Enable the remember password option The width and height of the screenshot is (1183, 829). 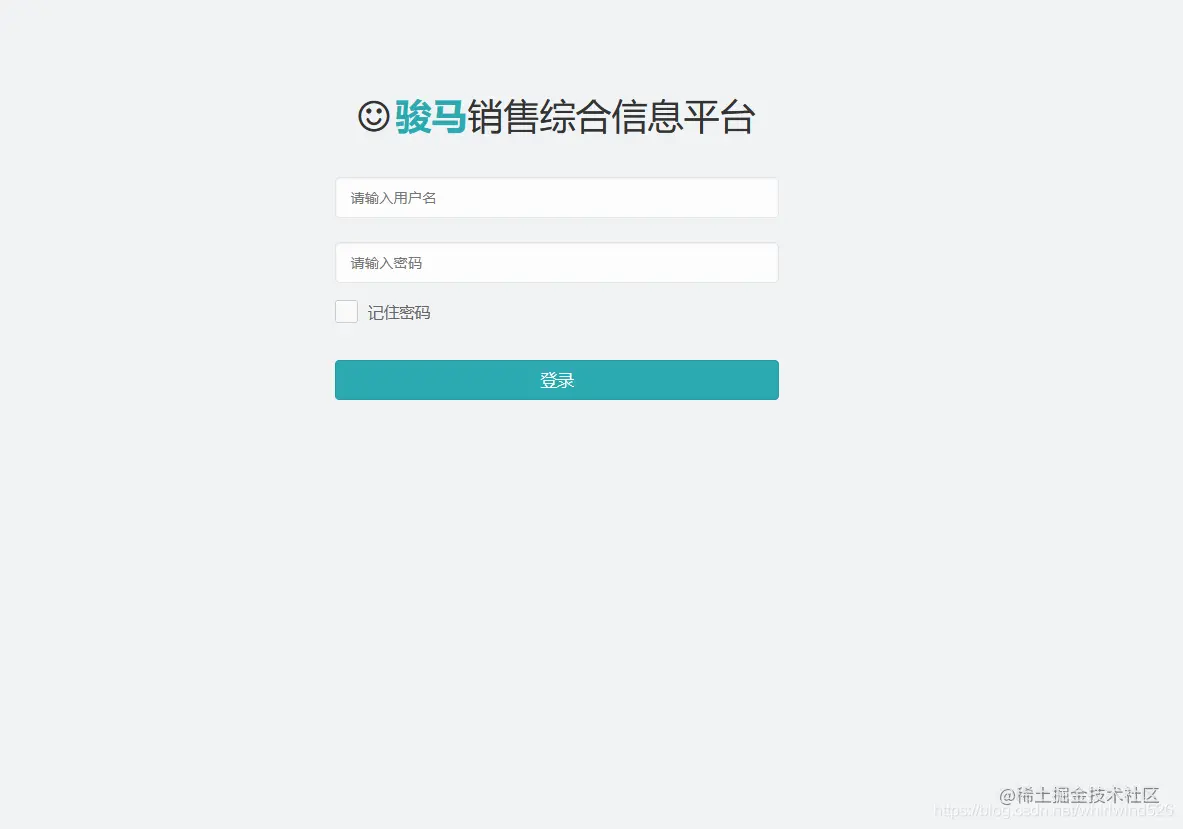pos(346,312)
